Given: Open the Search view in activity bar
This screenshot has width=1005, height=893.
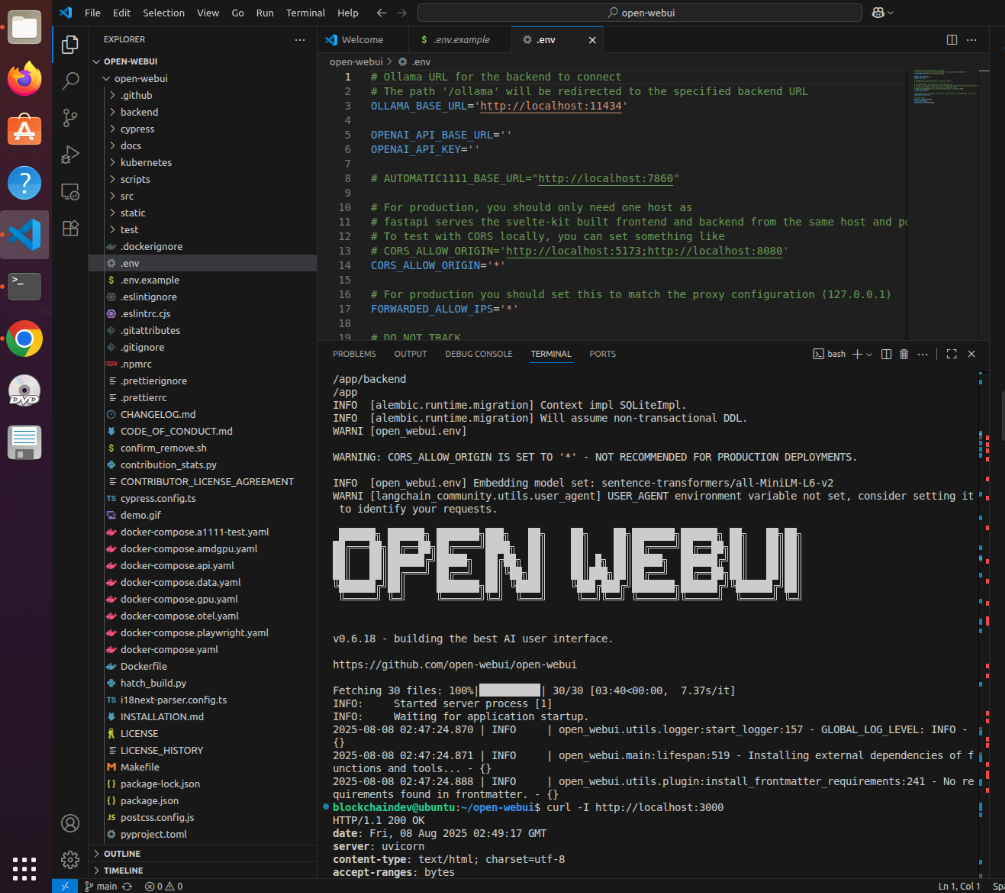Looking at the screenshot, I should (70, 81).
